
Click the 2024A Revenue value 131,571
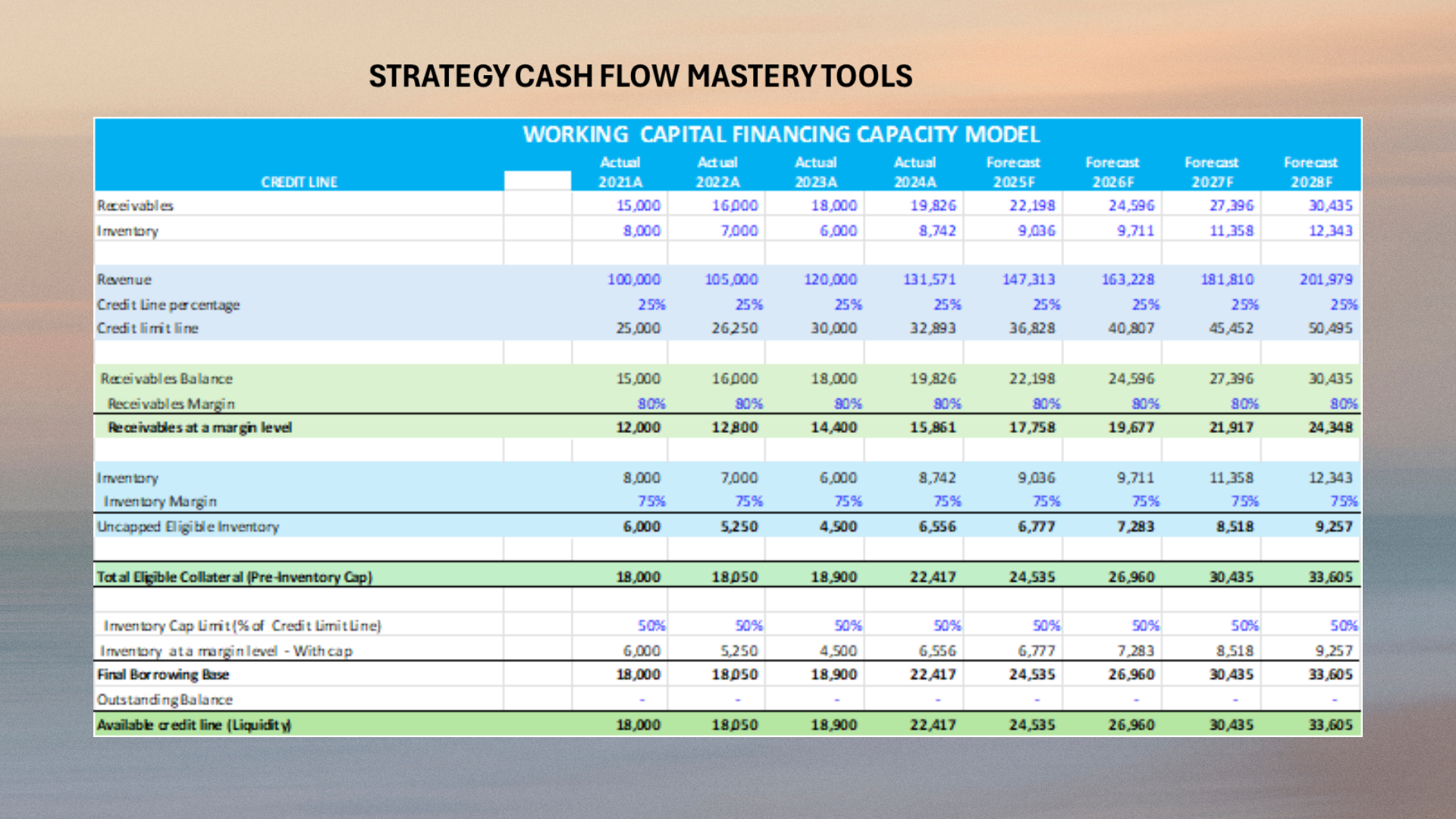(x=929, y=279)
